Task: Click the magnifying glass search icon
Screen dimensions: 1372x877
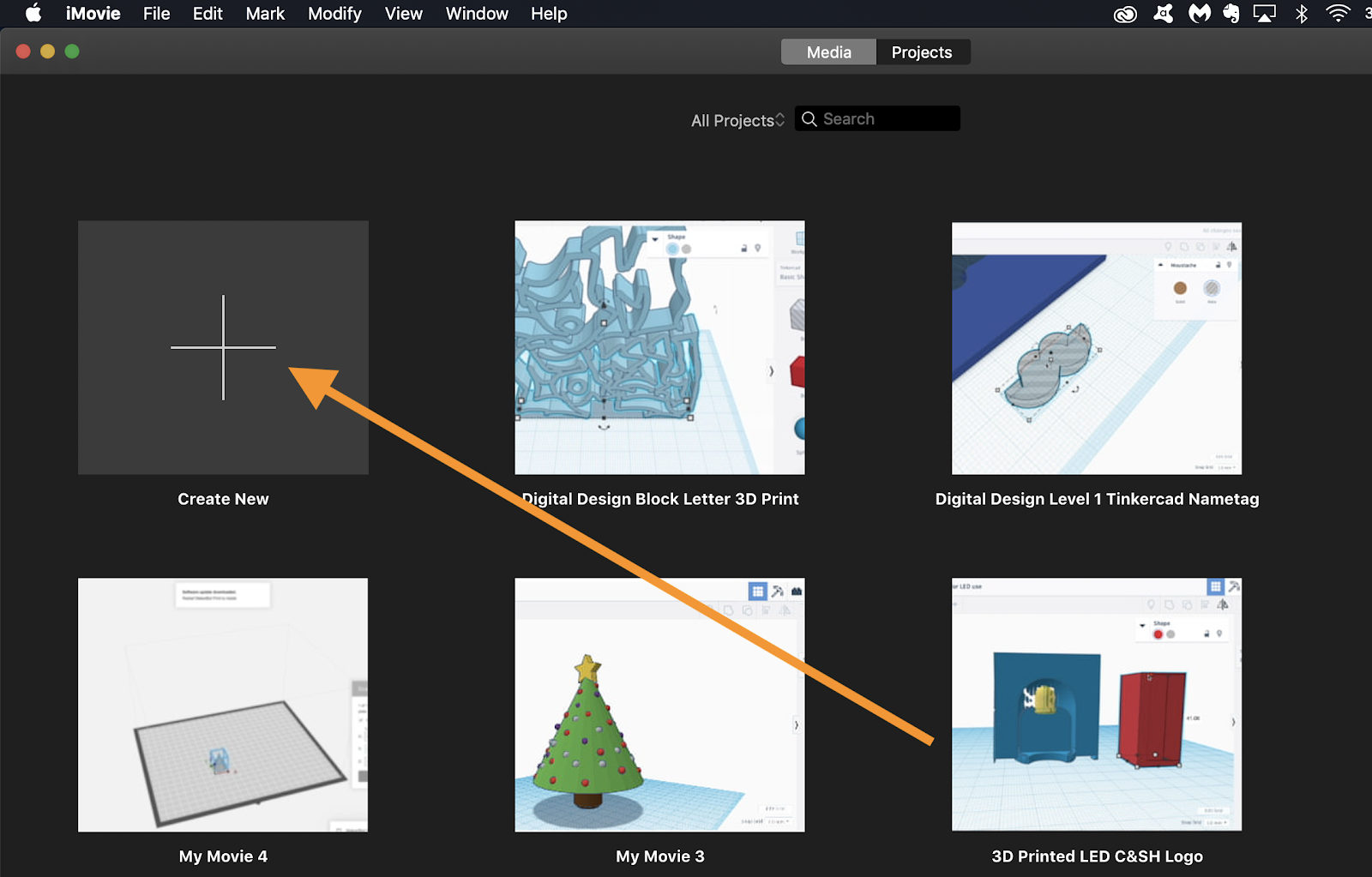Action: tap(809, 119)
